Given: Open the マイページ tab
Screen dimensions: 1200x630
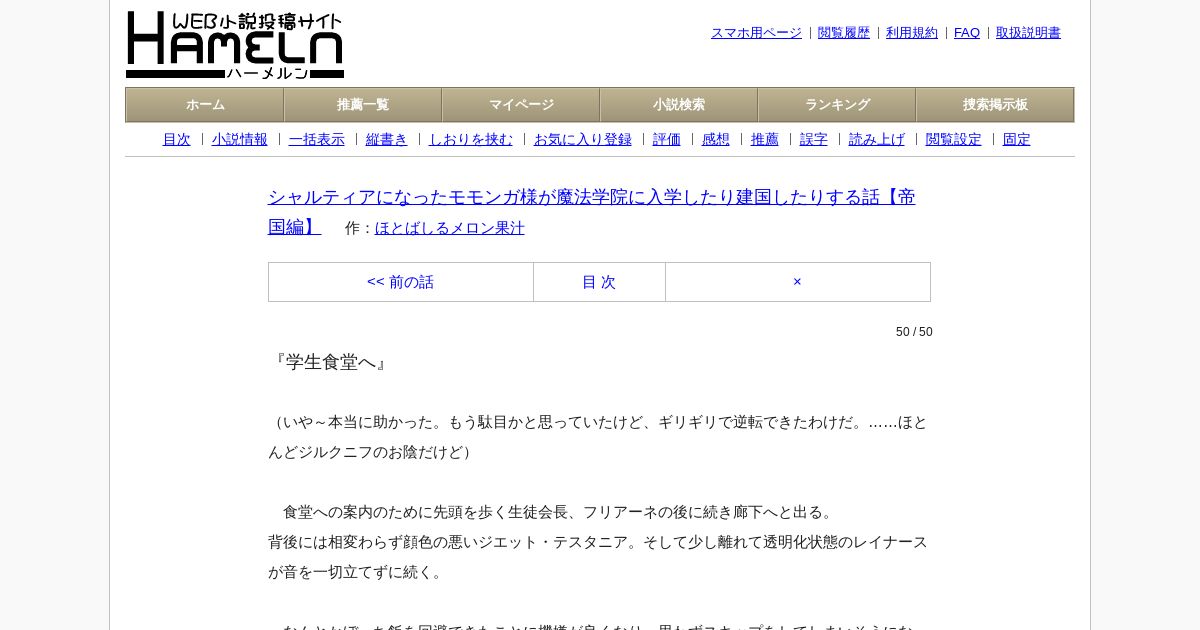Looking at the screenshot, I should click(x=521, y=105).
